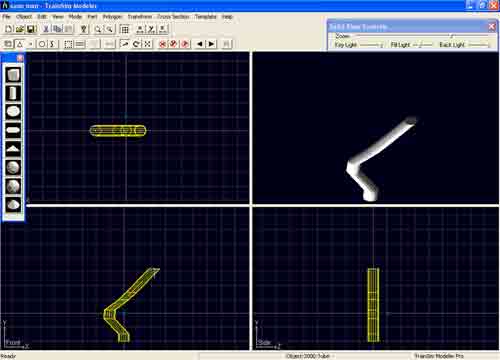Click the third red circular icon
This screenshot has height=360, width=500.
click(185, 44)
